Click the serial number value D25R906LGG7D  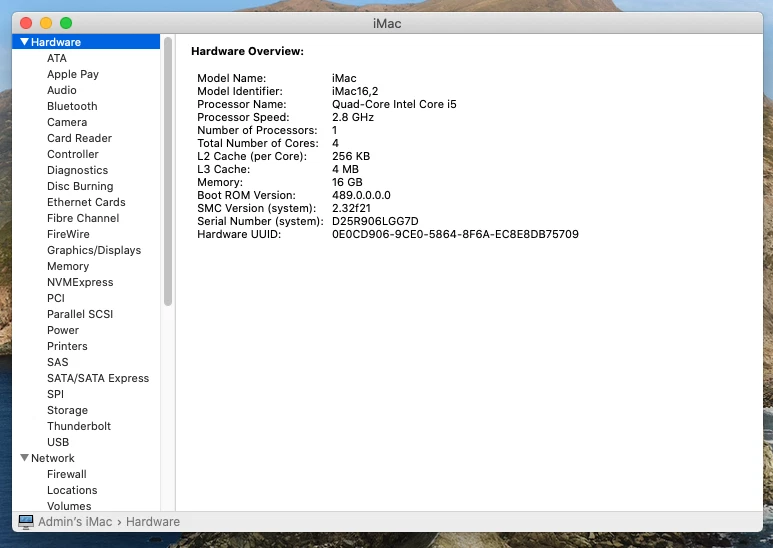[375, 221]
